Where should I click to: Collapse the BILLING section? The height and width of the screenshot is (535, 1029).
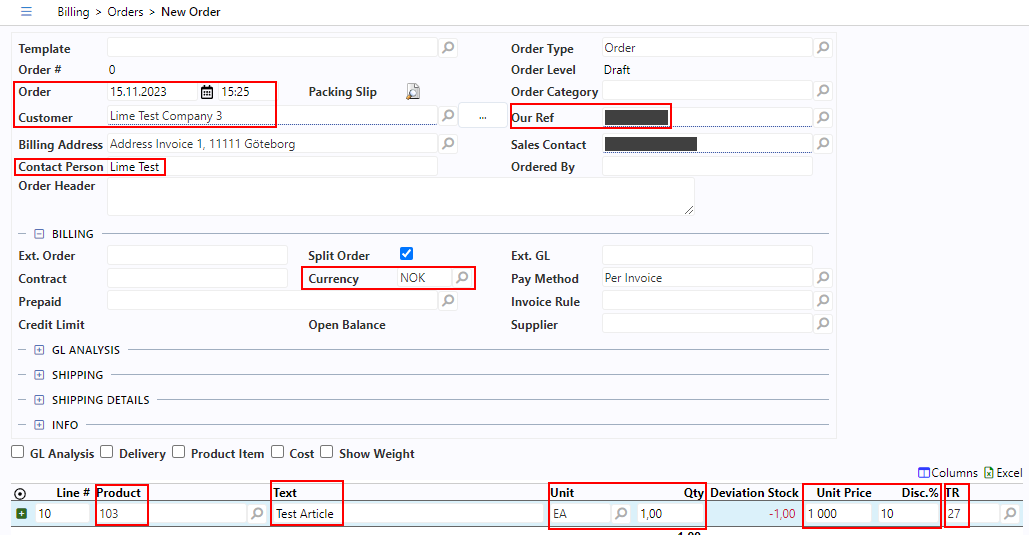coord(40,234)
